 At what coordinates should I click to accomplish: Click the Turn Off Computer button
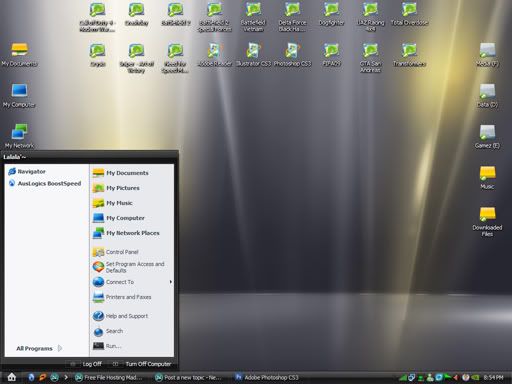[142, 364]
